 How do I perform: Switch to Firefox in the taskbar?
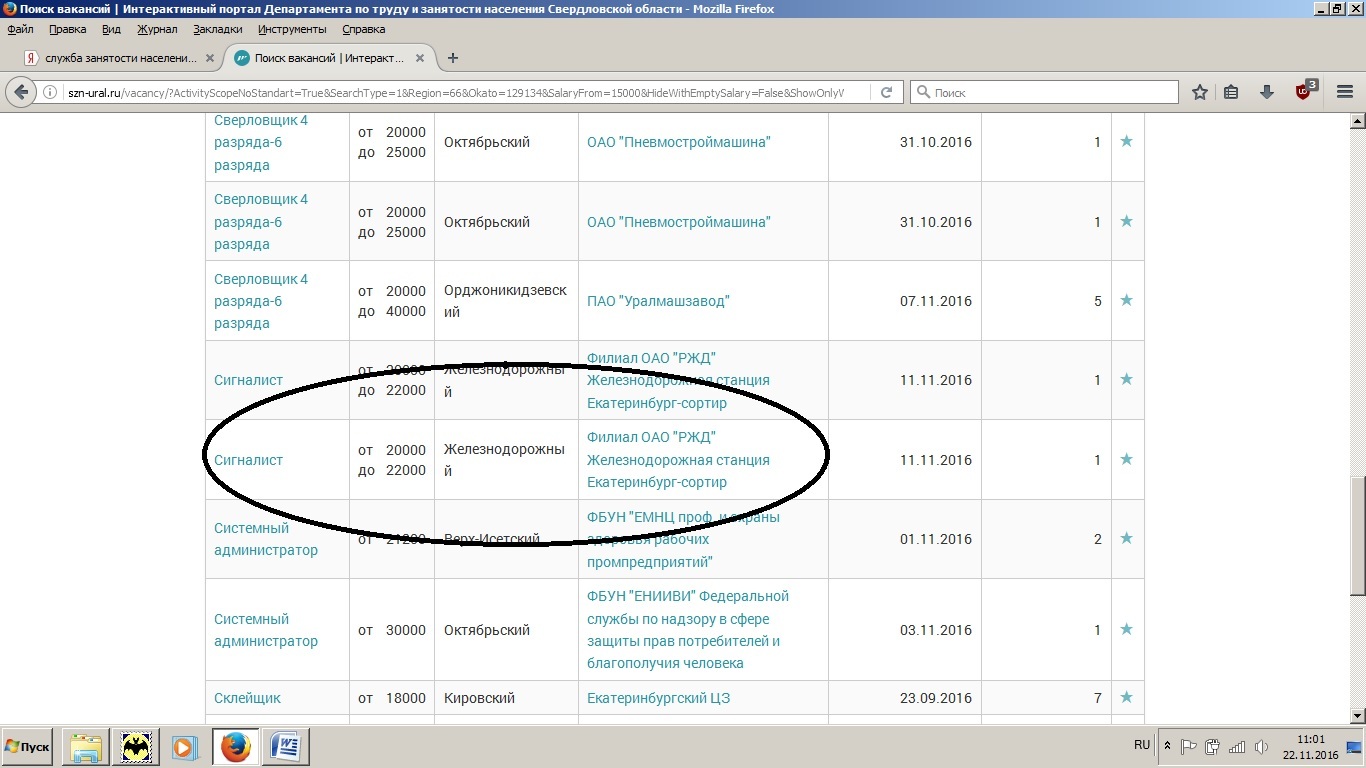(x=236, y=747)
